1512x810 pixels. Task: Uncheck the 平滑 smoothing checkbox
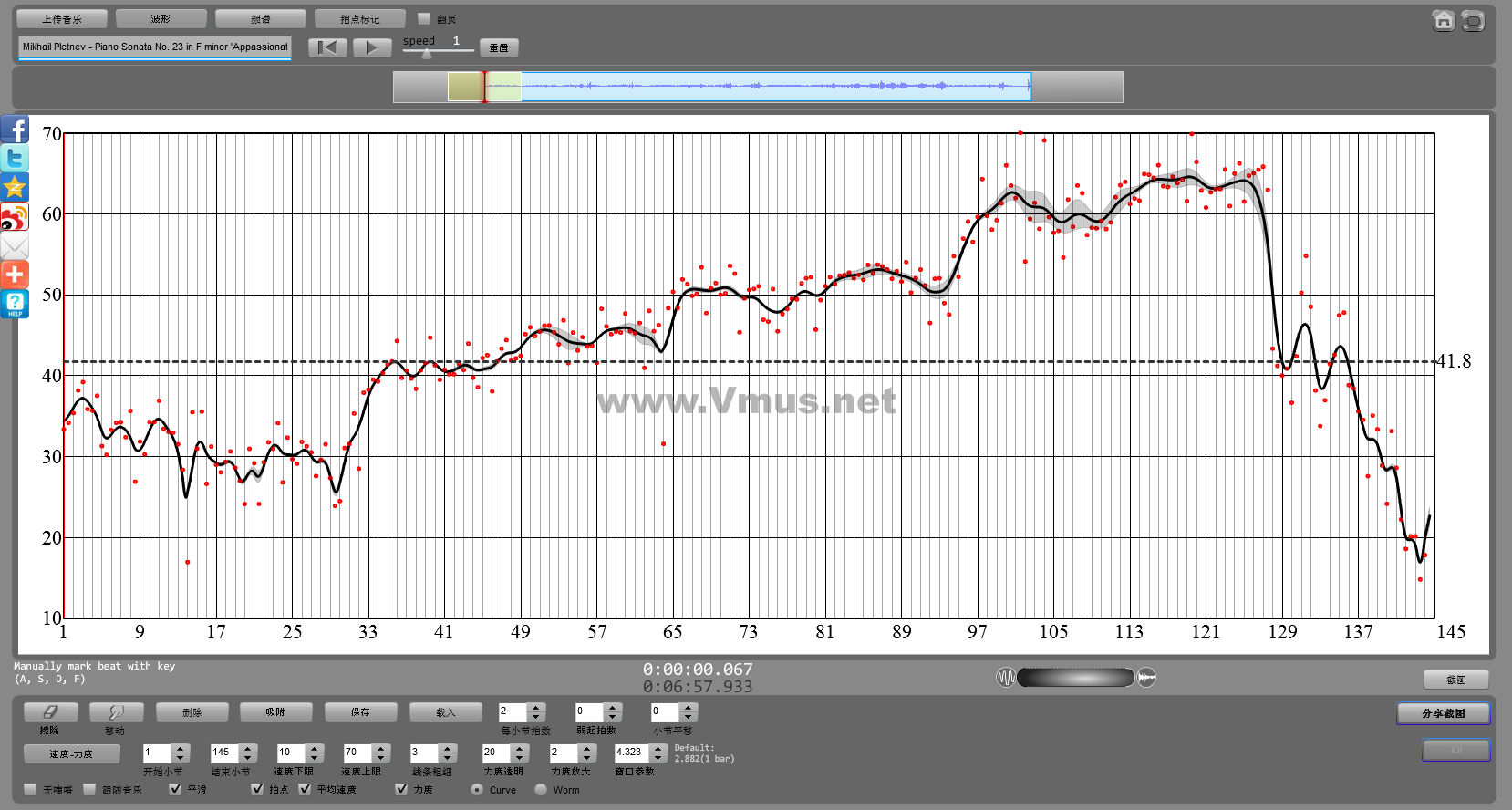tap(175, 789)
